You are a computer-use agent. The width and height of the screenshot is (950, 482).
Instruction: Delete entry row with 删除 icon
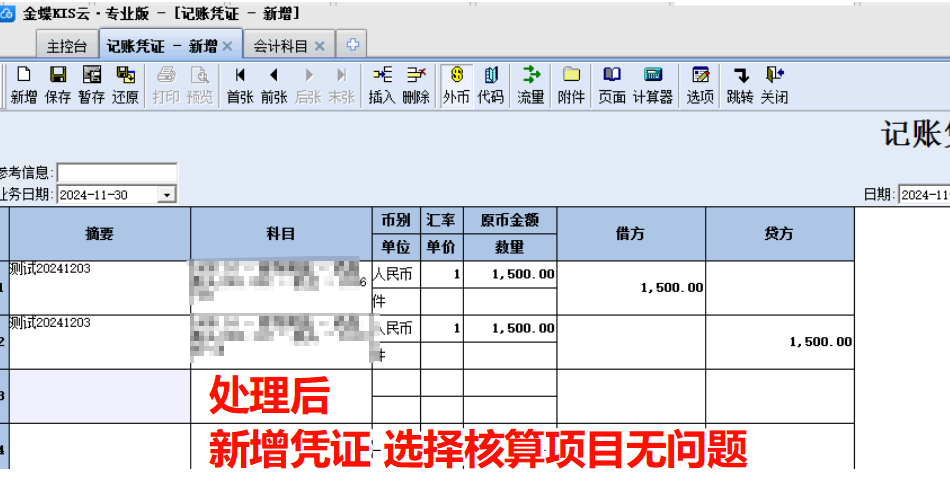[x=416, y=85]
